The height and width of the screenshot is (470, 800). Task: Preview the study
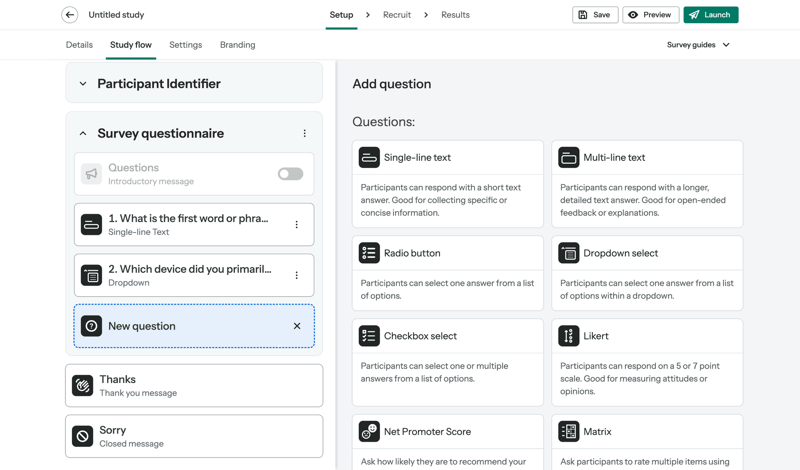650,15
